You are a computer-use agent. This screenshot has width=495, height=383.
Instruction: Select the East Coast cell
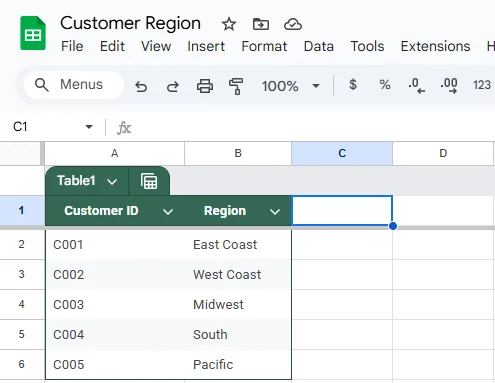coord(238,245)
